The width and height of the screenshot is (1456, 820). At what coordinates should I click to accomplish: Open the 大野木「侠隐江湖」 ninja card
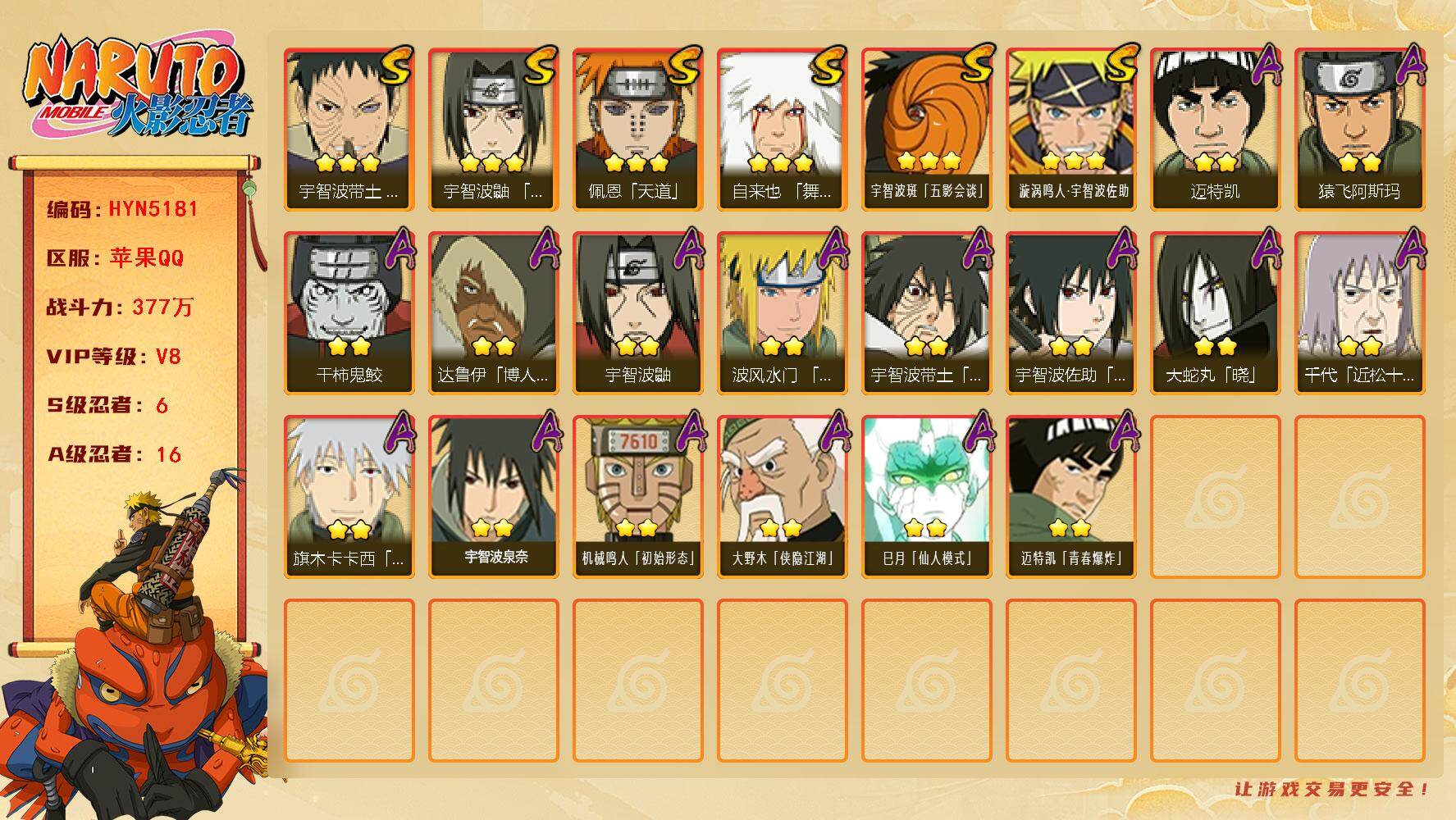[782, 497]
